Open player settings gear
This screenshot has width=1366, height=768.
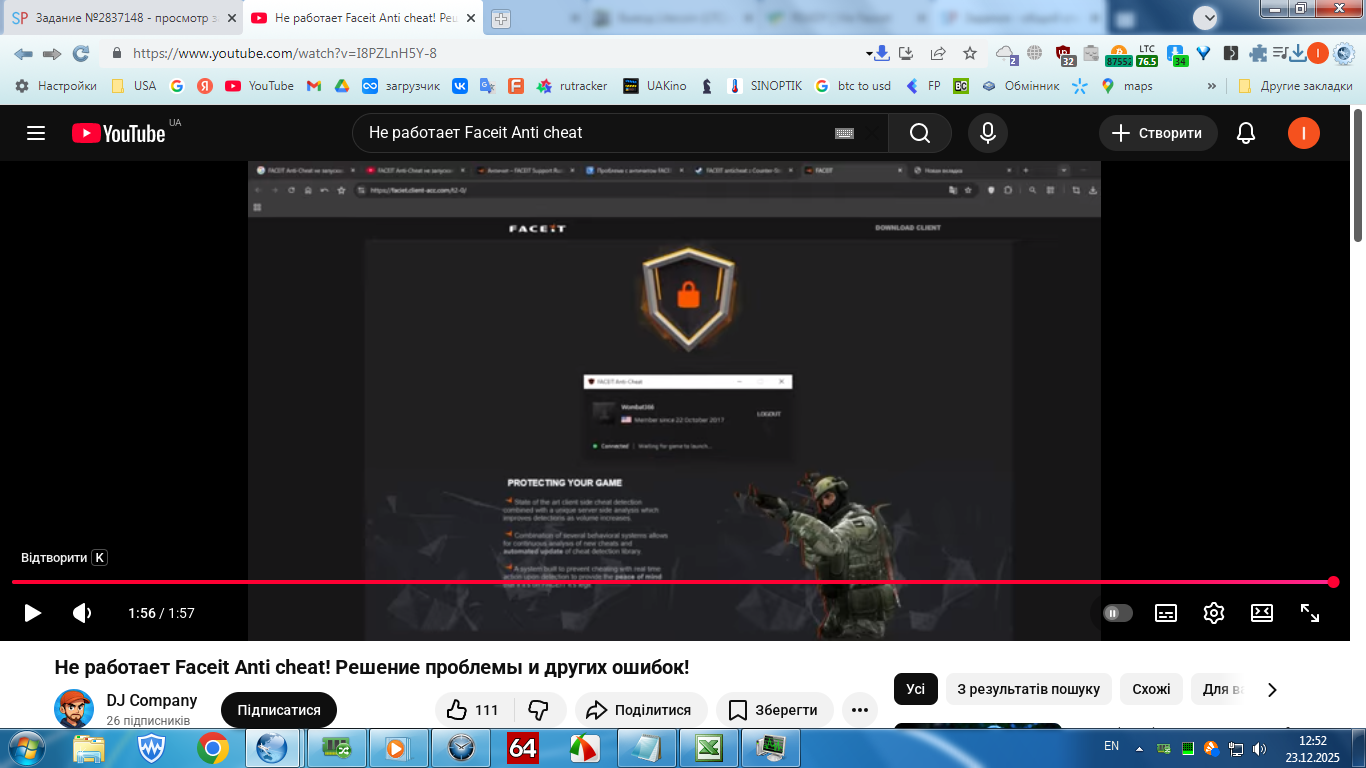(x=1214, y=613)
